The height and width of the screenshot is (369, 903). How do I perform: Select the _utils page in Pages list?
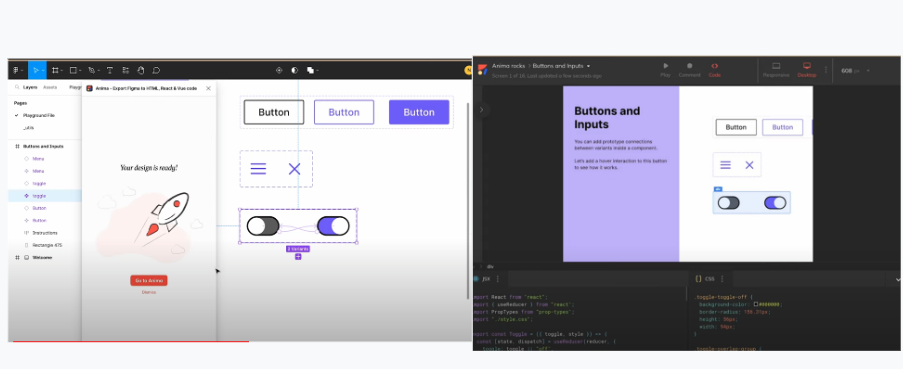29,128
